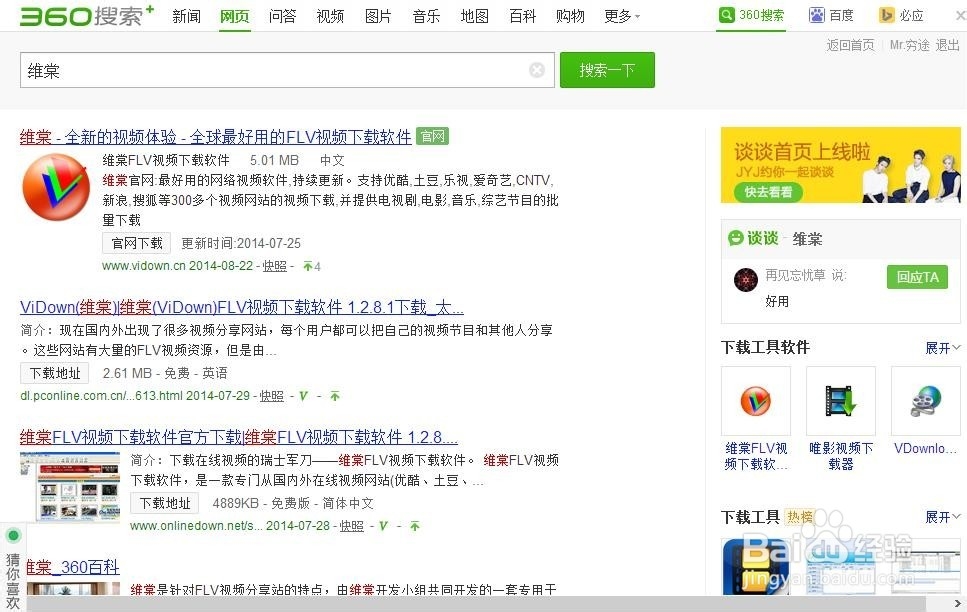
Task: Click 退出 to log out
Action: 947,45
